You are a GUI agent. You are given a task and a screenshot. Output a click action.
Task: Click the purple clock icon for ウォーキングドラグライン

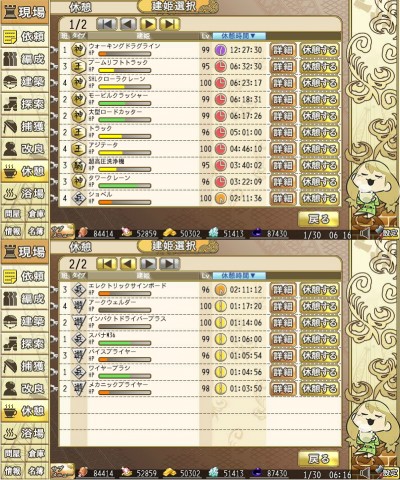[220, 50]
